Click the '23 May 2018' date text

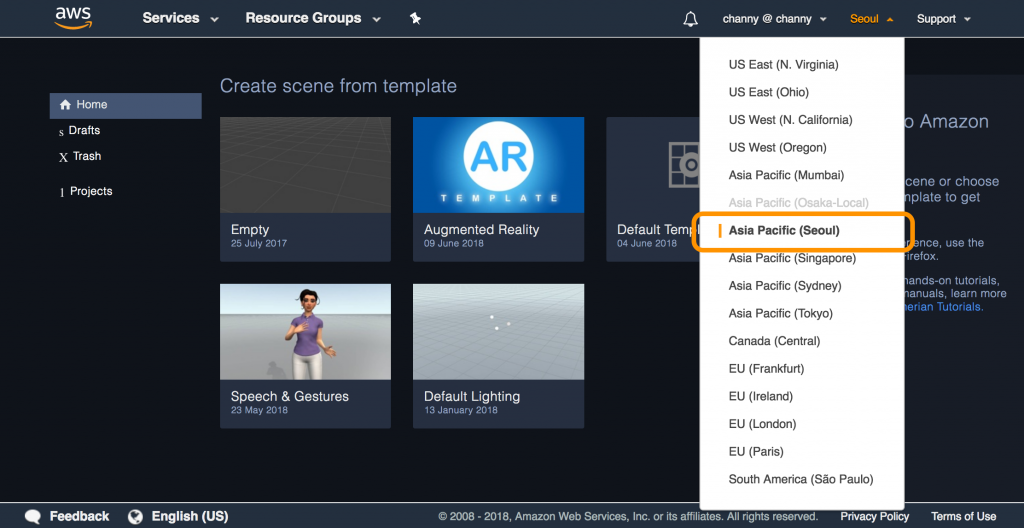click(x=259, y=410)
